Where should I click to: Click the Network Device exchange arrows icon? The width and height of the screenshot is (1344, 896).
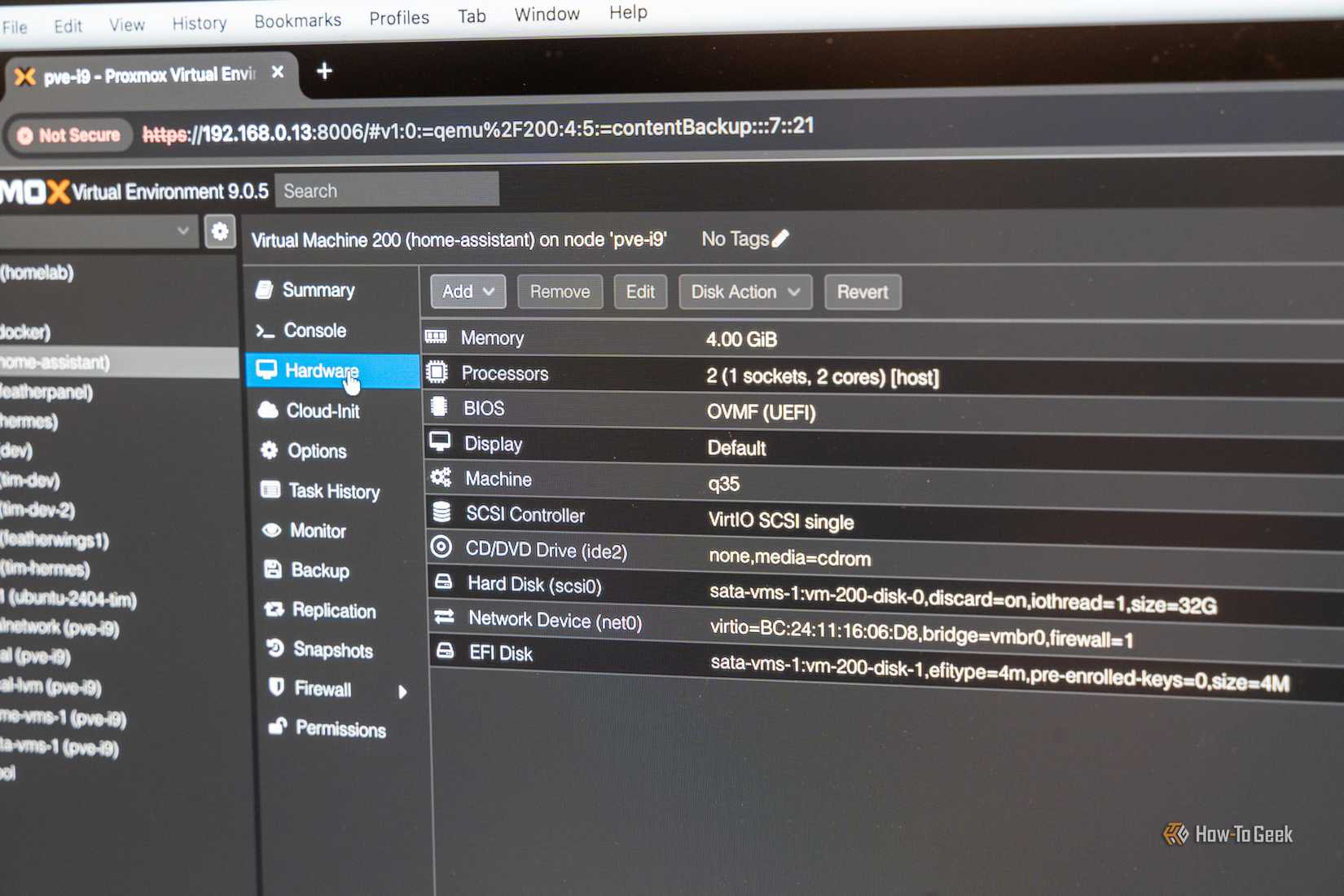pos(444,617)
